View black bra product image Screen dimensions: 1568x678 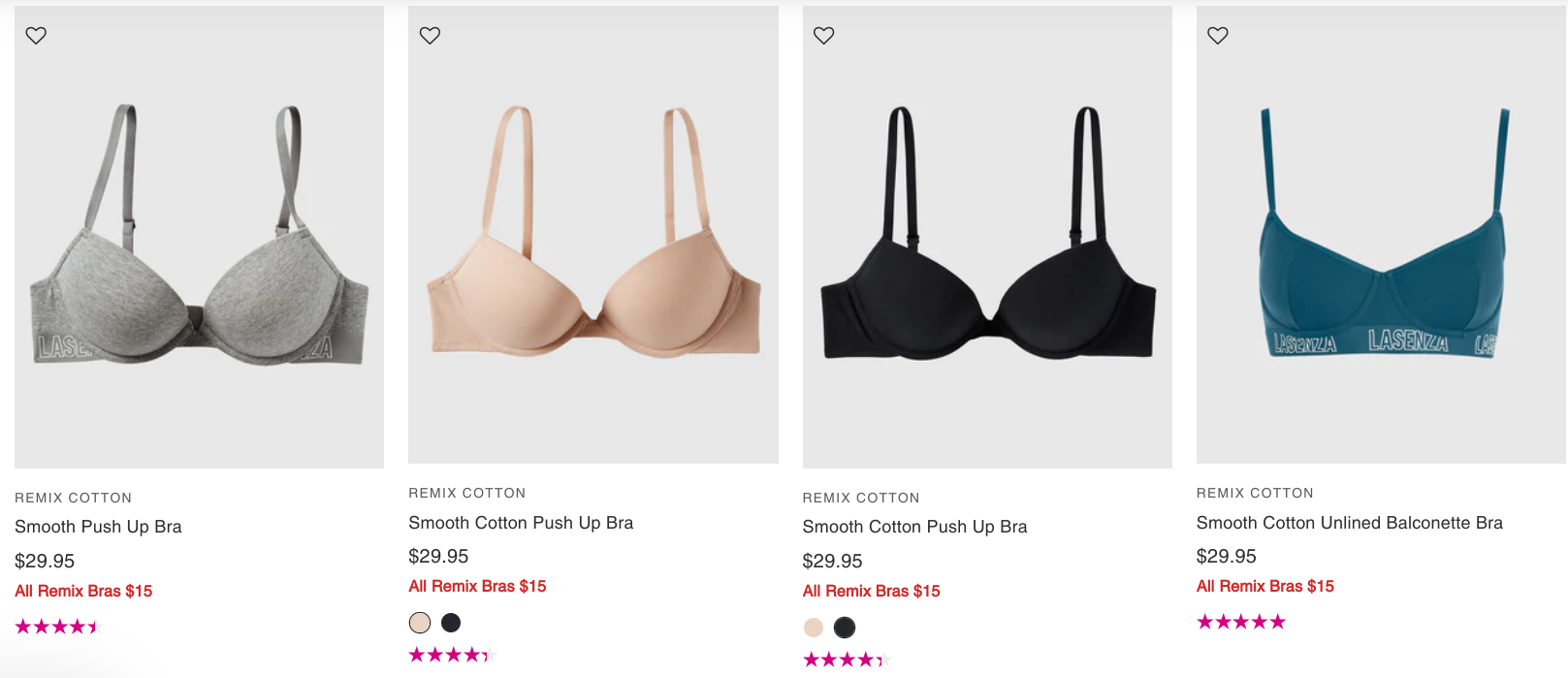click(987, 237)
